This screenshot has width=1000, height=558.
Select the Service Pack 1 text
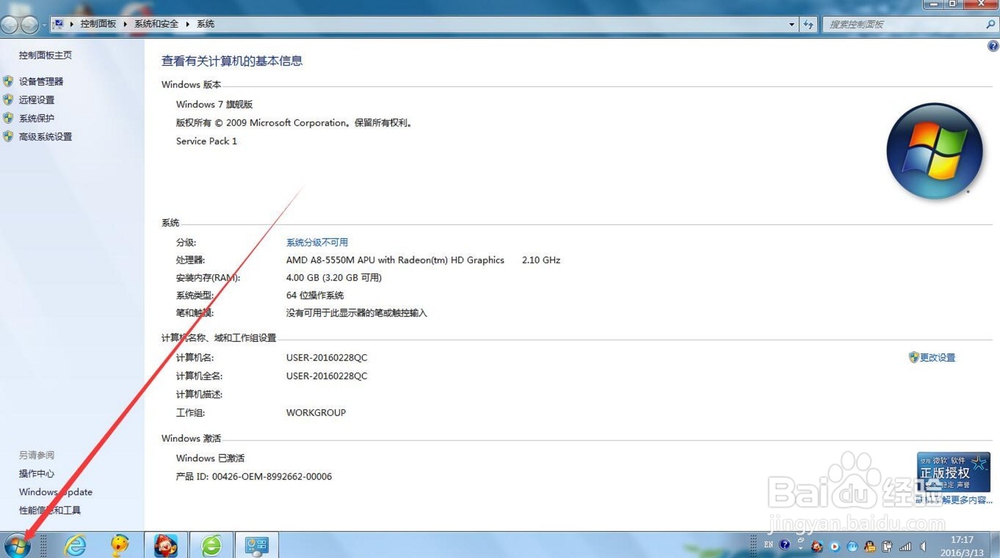coord(206,141)
